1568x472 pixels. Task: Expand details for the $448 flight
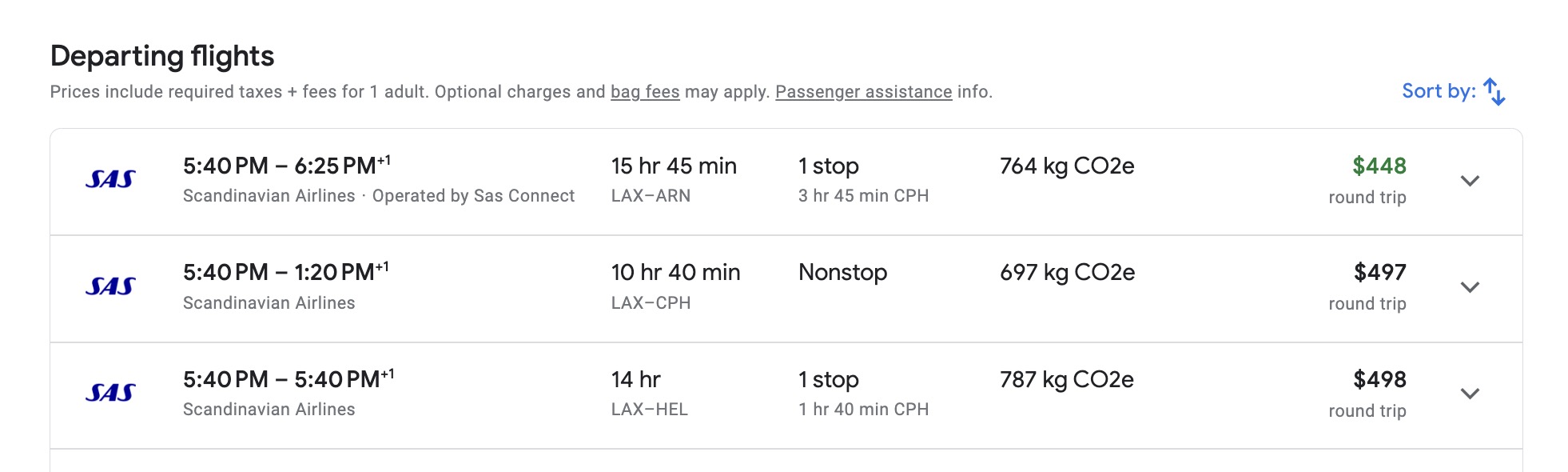click(x=1470, y=181)
